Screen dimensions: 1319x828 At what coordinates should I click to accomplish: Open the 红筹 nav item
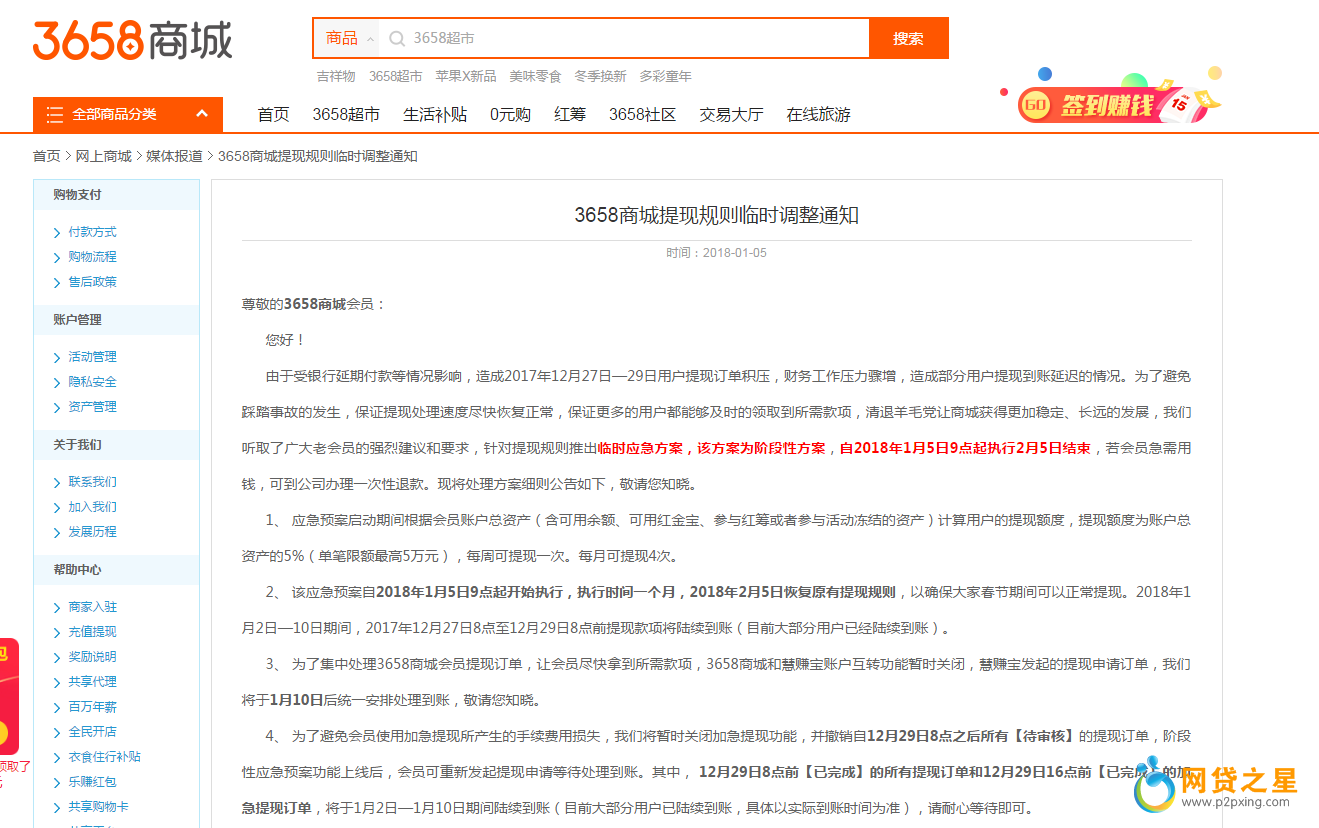570,114
